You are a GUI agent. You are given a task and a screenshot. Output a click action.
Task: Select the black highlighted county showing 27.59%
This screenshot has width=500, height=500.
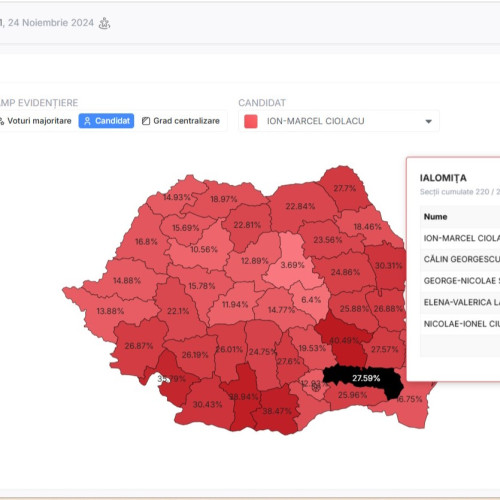[366, 378]
